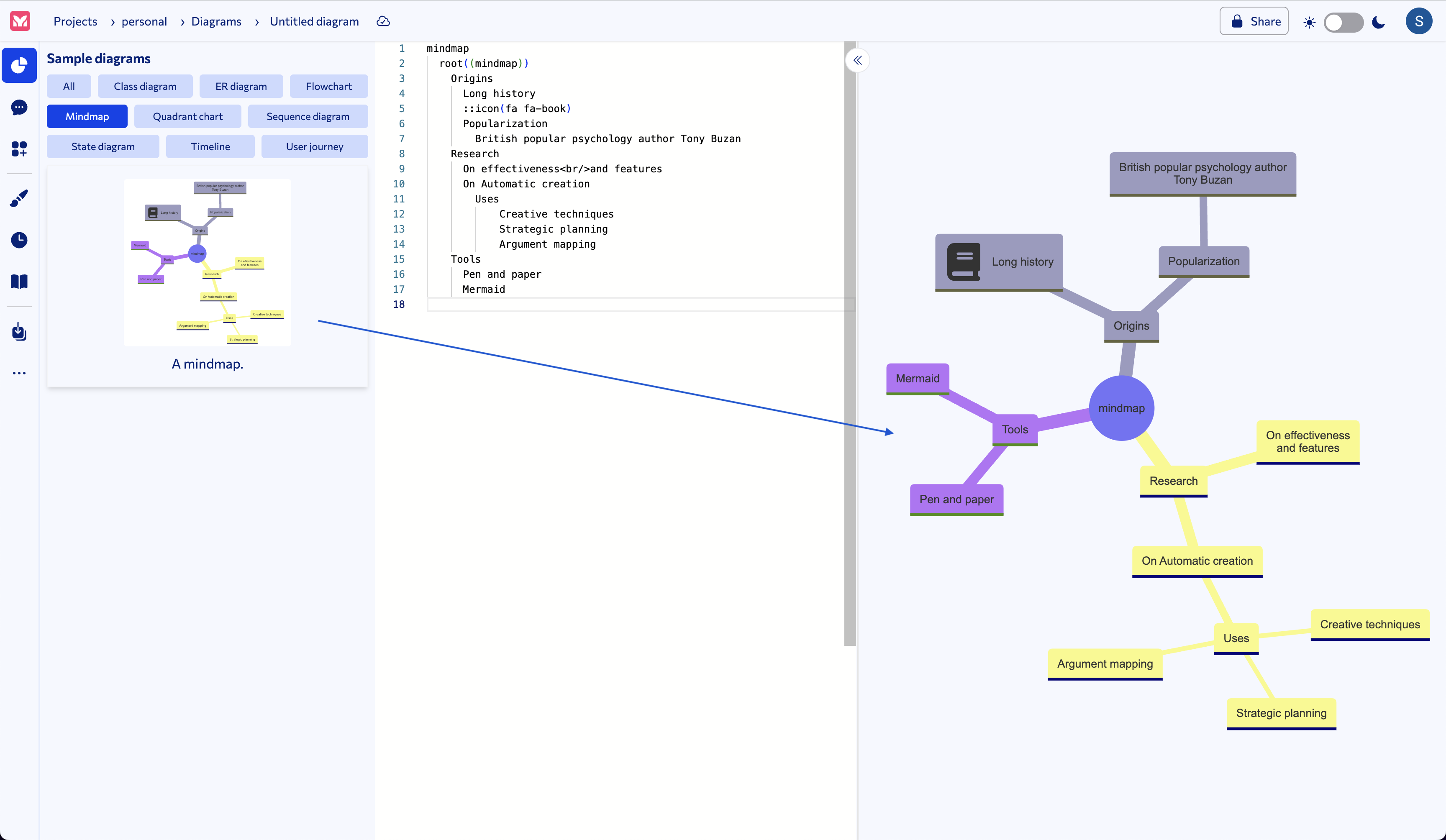Open the AI chat assistant icon
1446x840 pixels.
(x=19, y=107)
